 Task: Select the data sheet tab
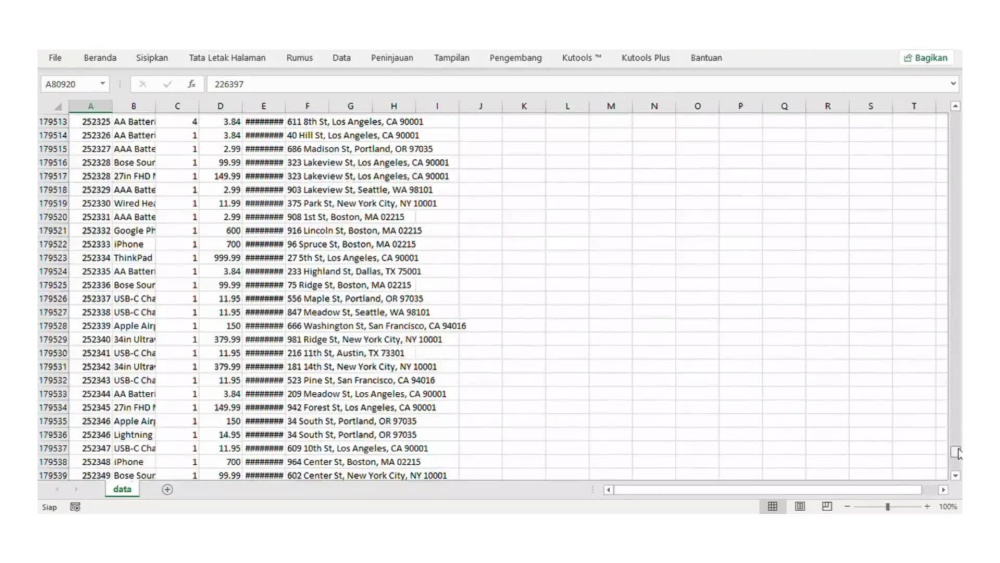click(x=122, y=489)
